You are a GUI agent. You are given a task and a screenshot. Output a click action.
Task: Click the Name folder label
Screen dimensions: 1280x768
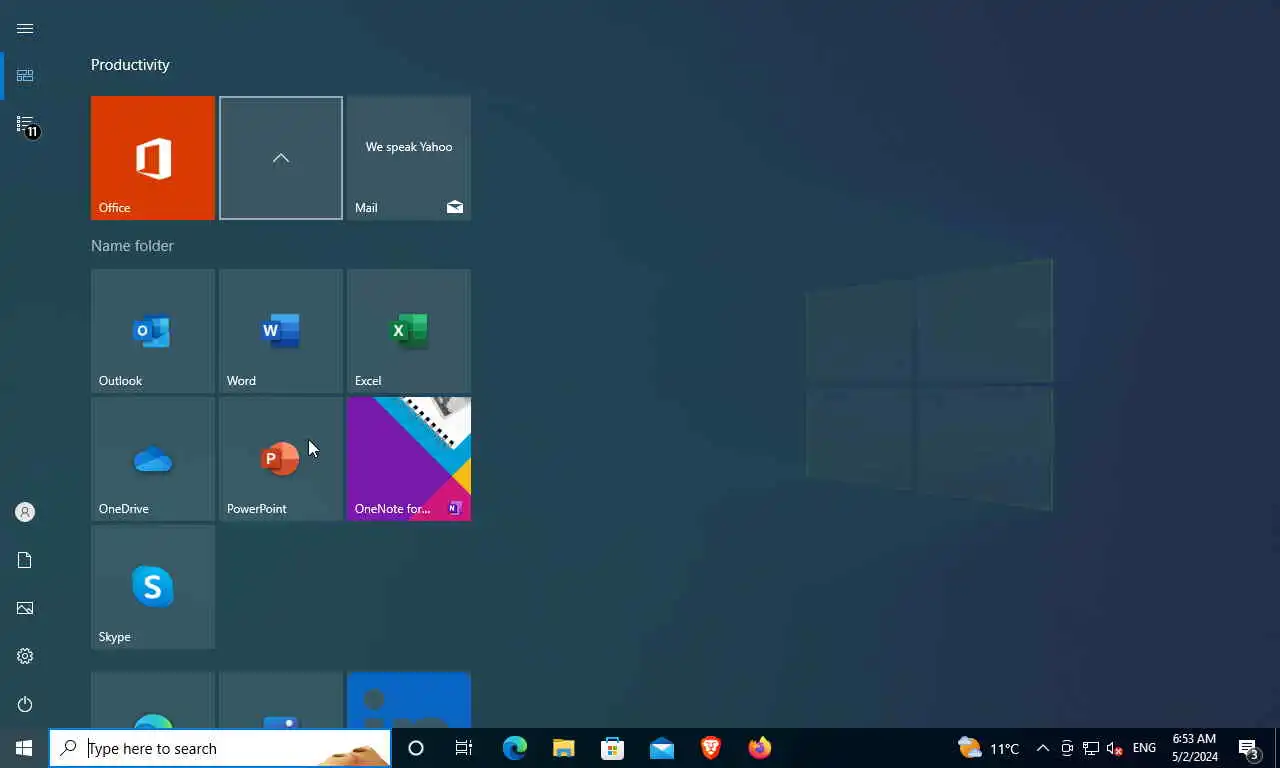(132, 246)
